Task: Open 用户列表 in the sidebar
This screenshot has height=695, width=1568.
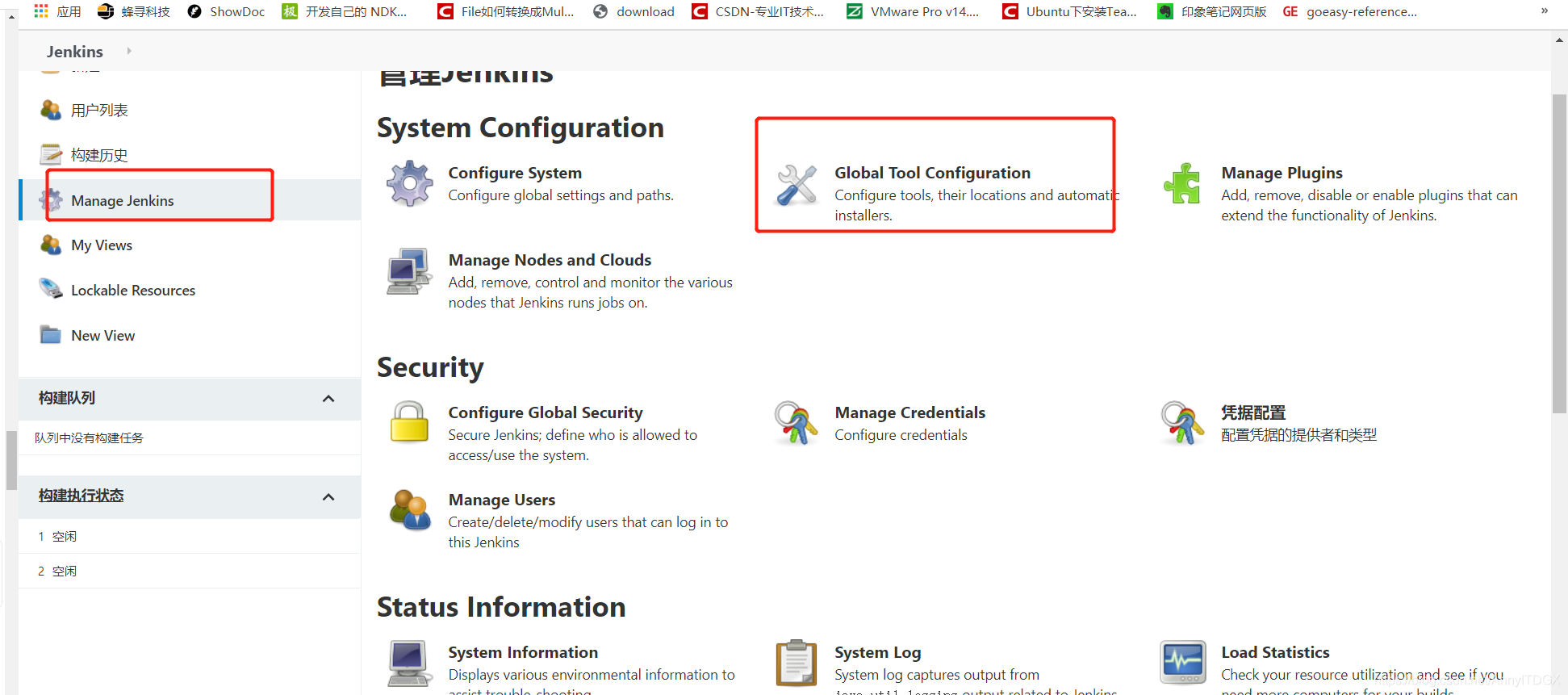Action: [x=99, y=111]
